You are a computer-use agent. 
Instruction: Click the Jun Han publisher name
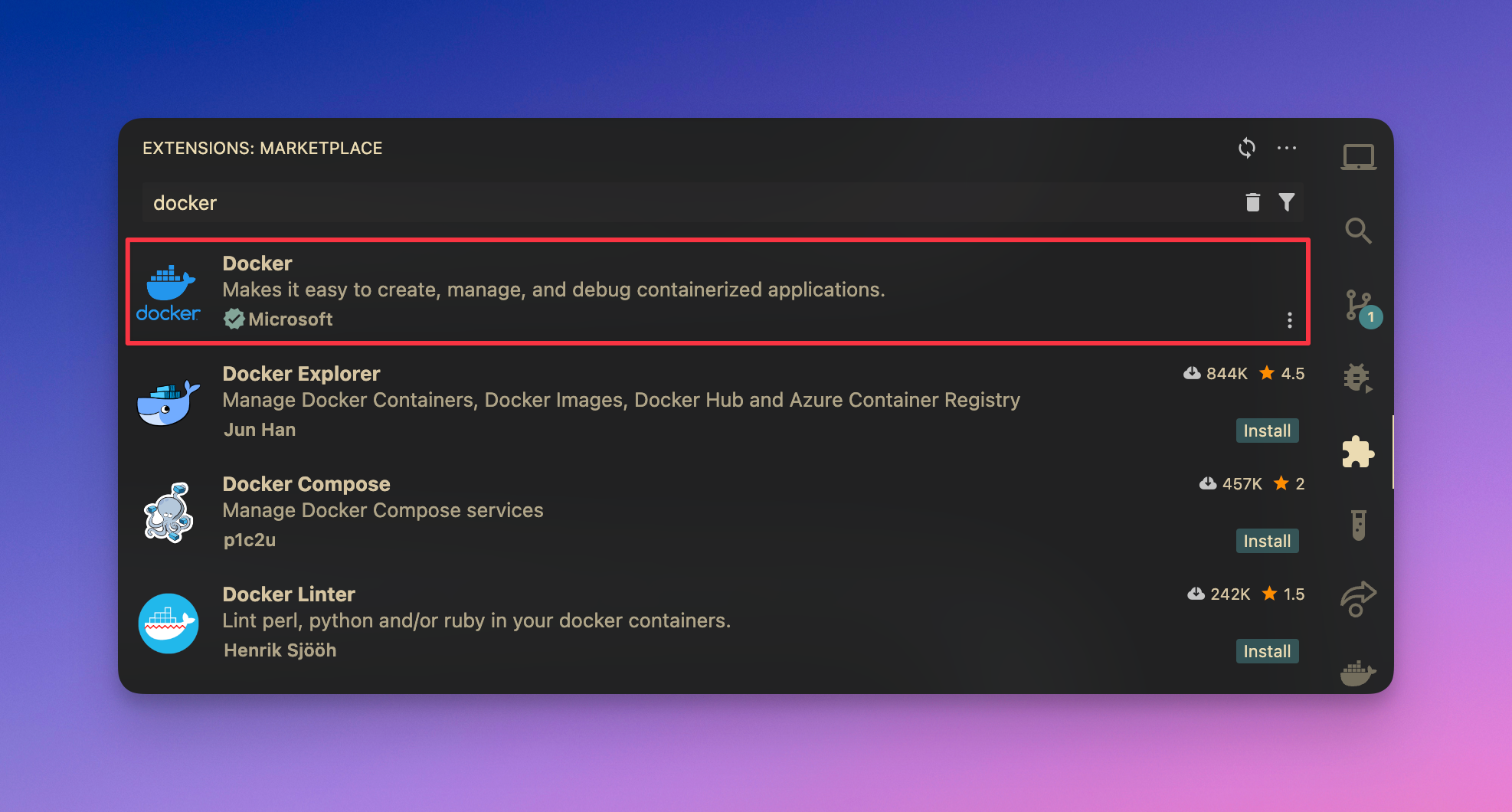click(260, 430)
